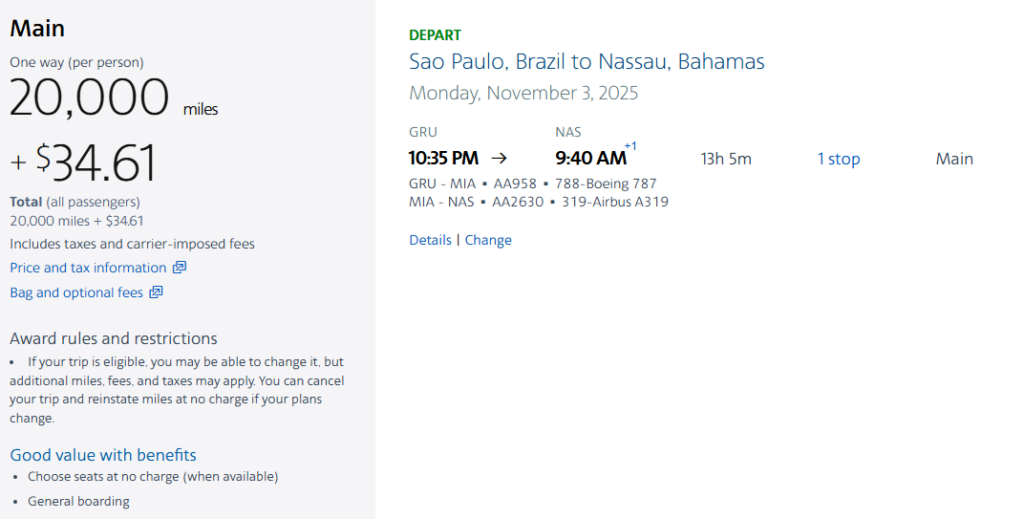Select the AA958 flight number text
This screenshot has width=1024, height=519.
(x=515, y=184)
